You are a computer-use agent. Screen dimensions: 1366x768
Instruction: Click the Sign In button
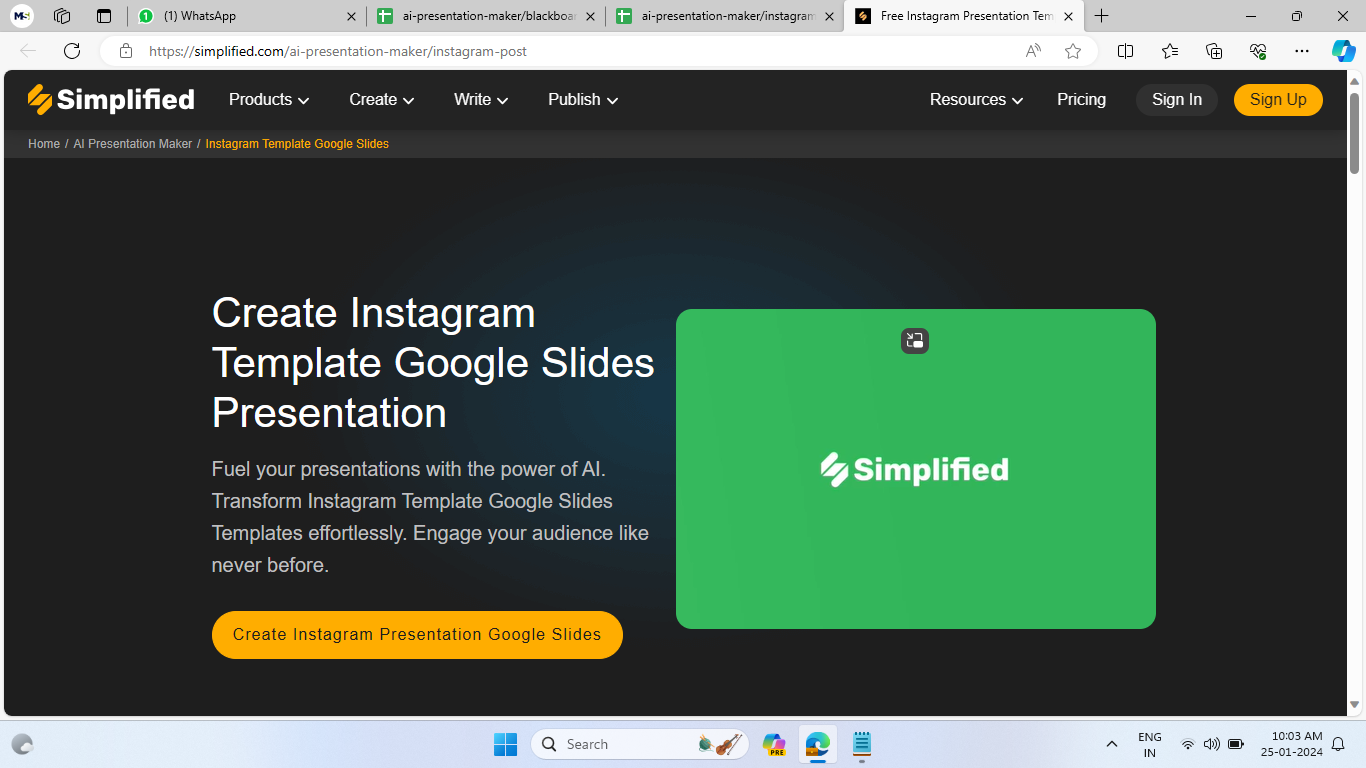1177,99
